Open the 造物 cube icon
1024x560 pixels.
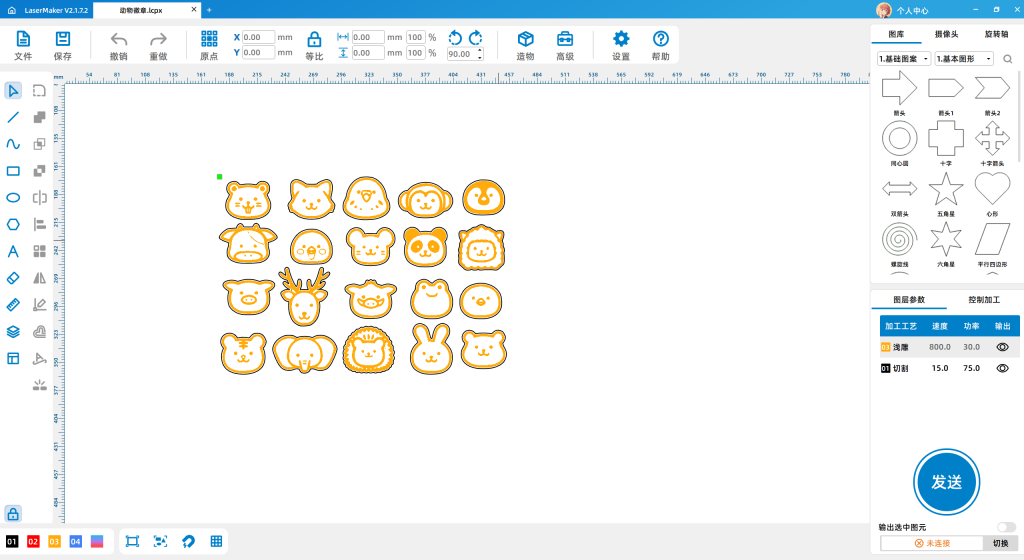click(x=526, y=39)
